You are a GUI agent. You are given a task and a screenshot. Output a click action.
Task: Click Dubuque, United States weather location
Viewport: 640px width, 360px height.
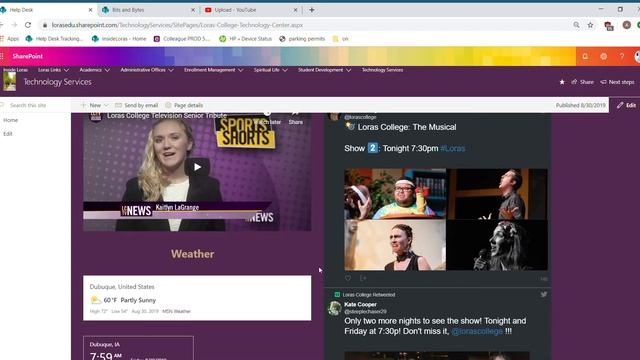(122, 287)
